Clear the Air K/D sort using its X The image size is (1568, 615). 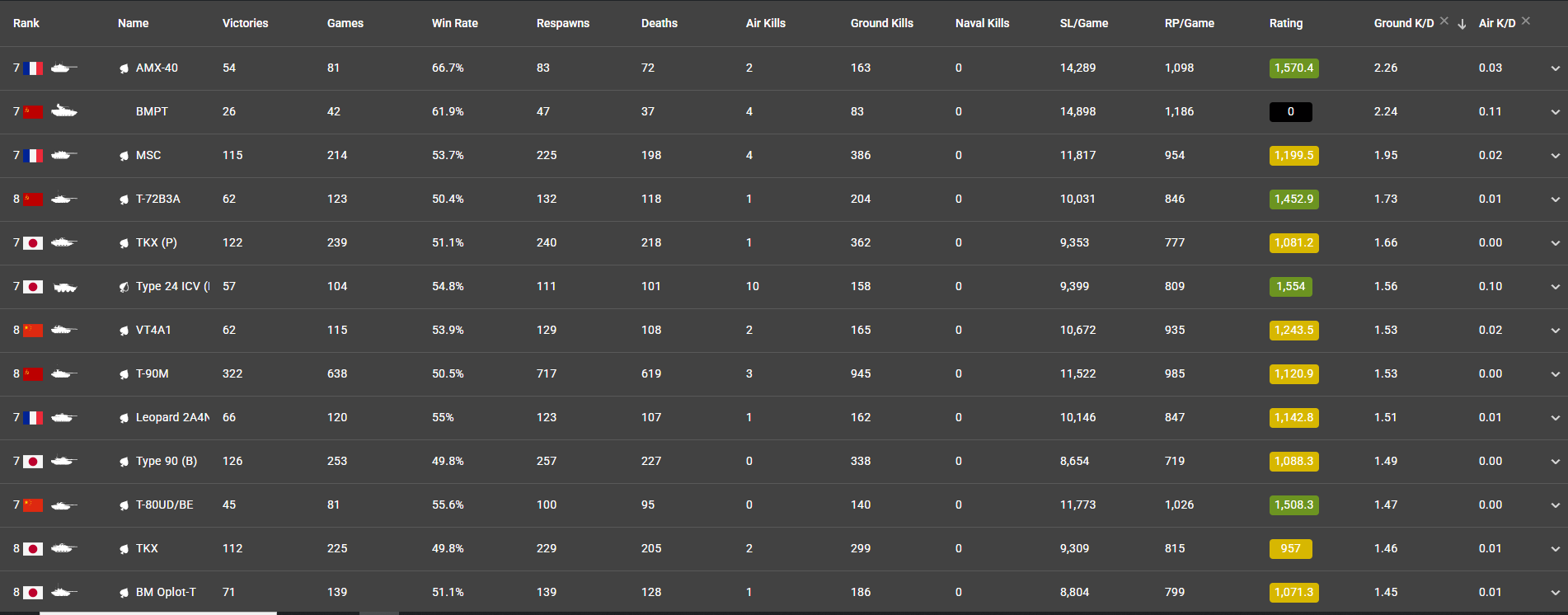click(1526, 21)
